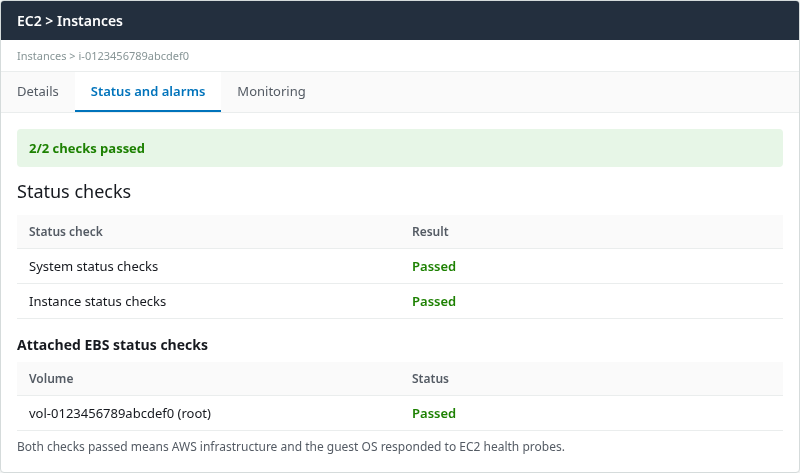This screenshot has height=473, width=800.
Task: Click Passed result for Instance status checks
Action: [x=434, y=302]
